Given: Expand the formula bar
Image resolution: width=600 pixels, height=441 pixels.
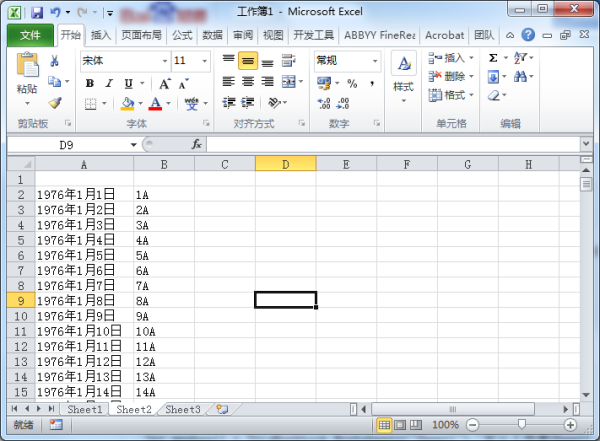Looking at the screenshot, I should coord(586,144).
